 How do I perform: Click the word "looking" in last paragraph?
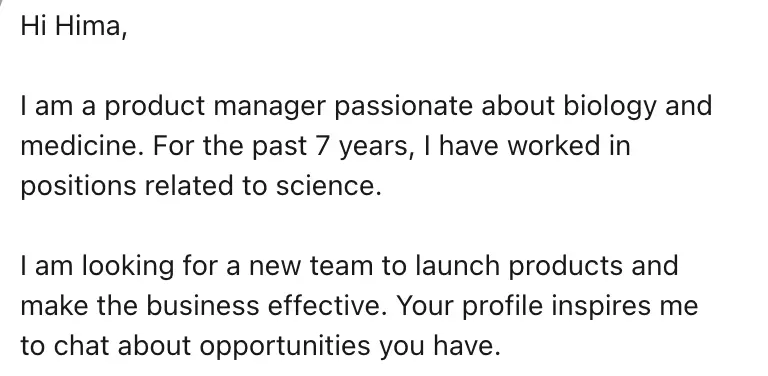coord(127,267)
